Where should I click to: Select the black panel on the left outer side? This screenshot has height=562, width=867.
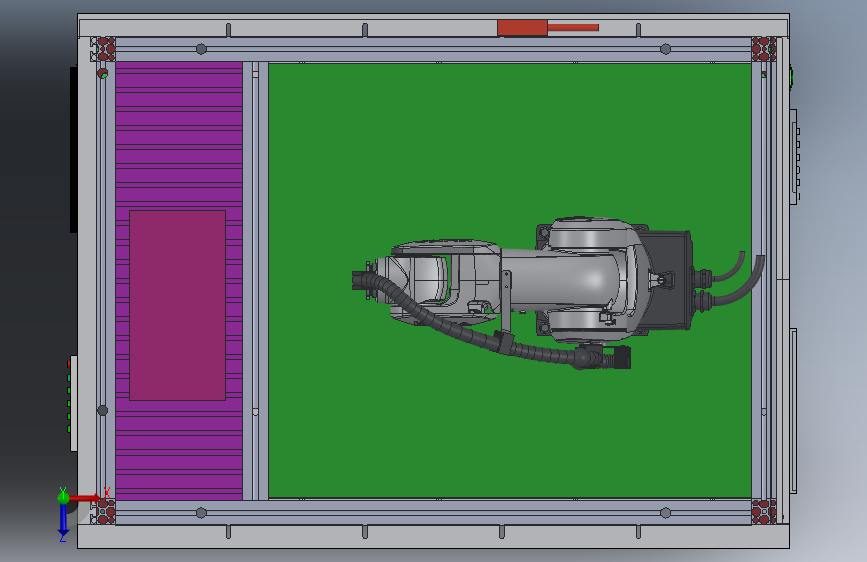74,149
